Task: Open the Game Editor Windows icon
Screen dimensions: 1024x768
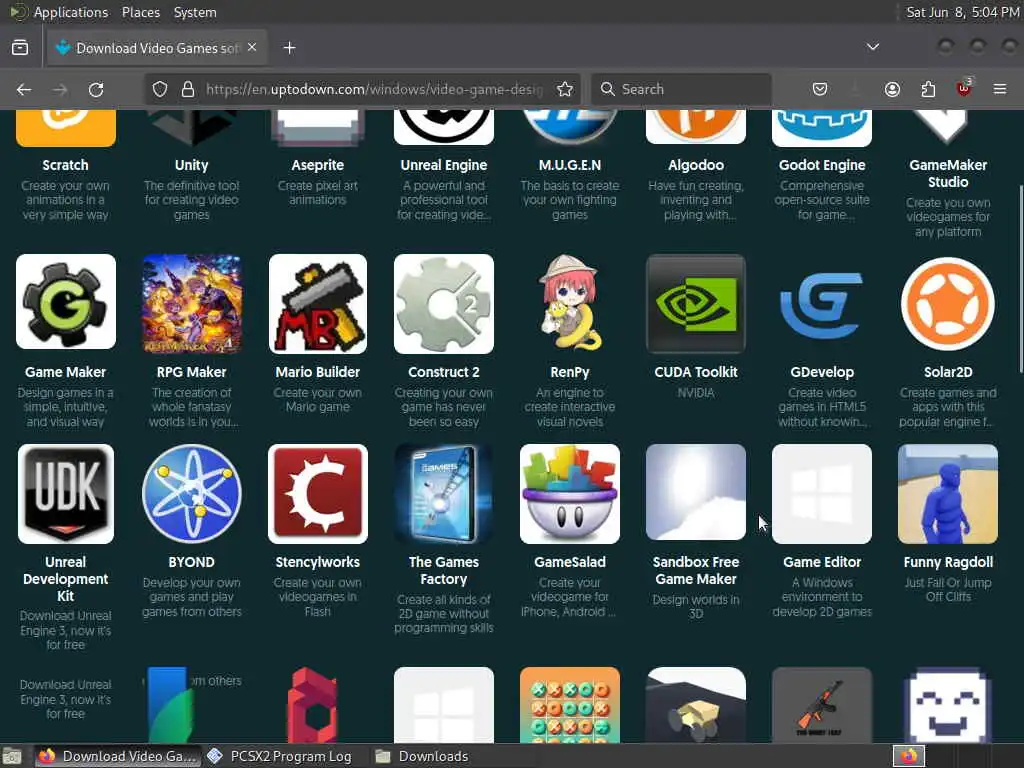Action: click(x=822, y=494)
